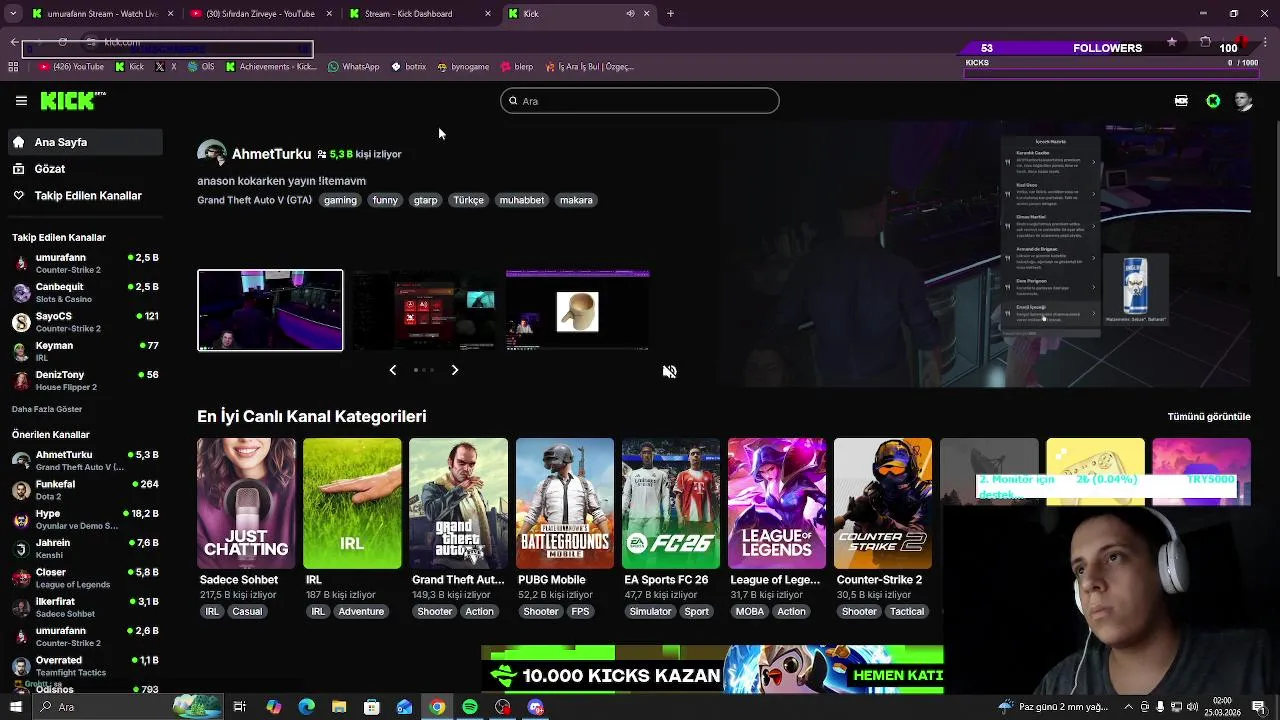Click Tümünü görüntüle link

click(1209, 416)
